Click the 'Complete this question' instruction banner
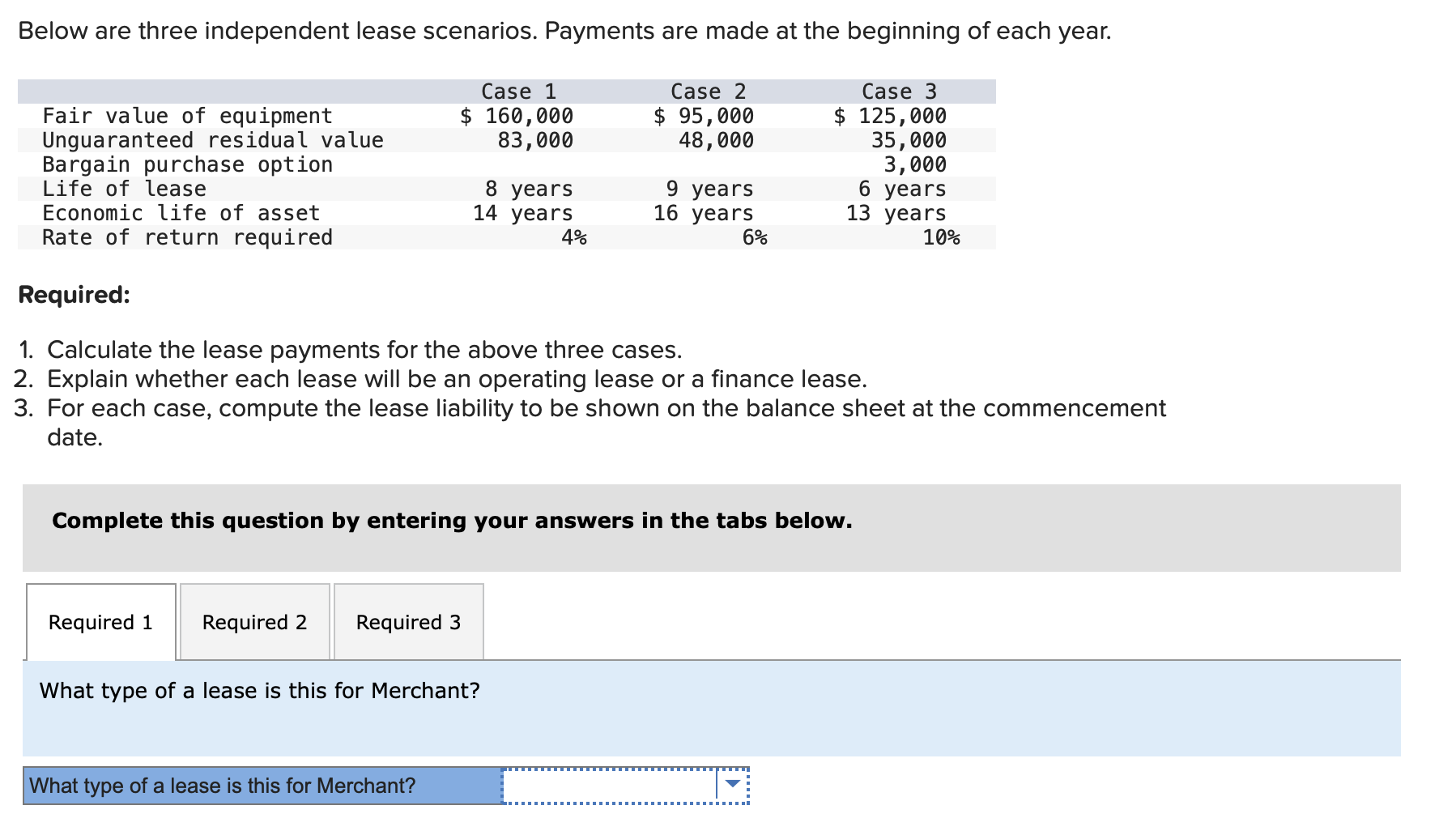The height and width of the screenshot is (818, 1456). point(450,521)
